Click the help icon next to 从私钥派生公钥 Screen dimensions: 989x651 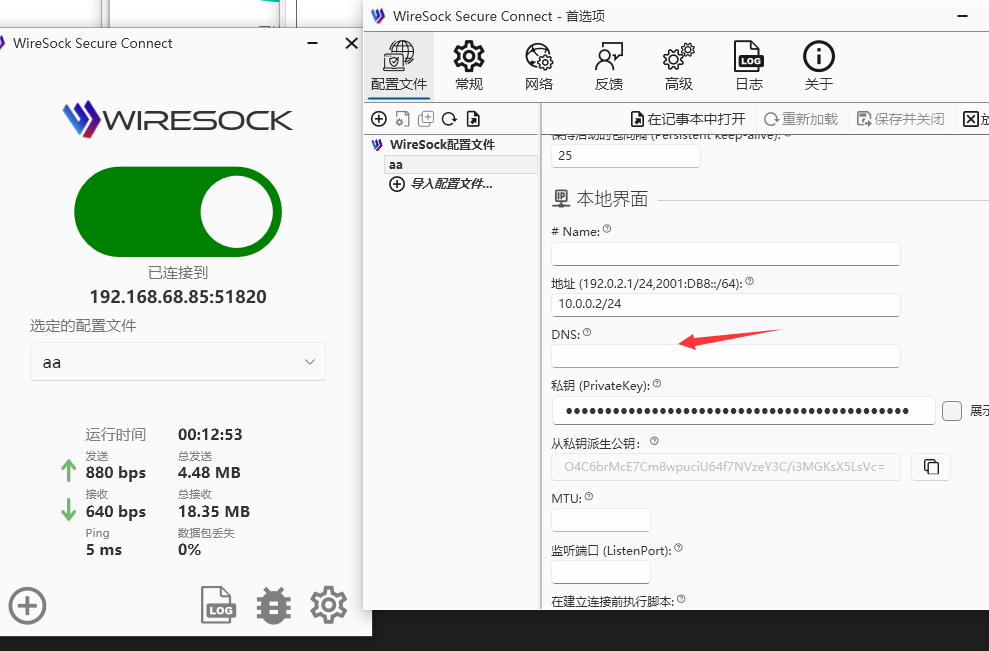click(x=654, y=441)
